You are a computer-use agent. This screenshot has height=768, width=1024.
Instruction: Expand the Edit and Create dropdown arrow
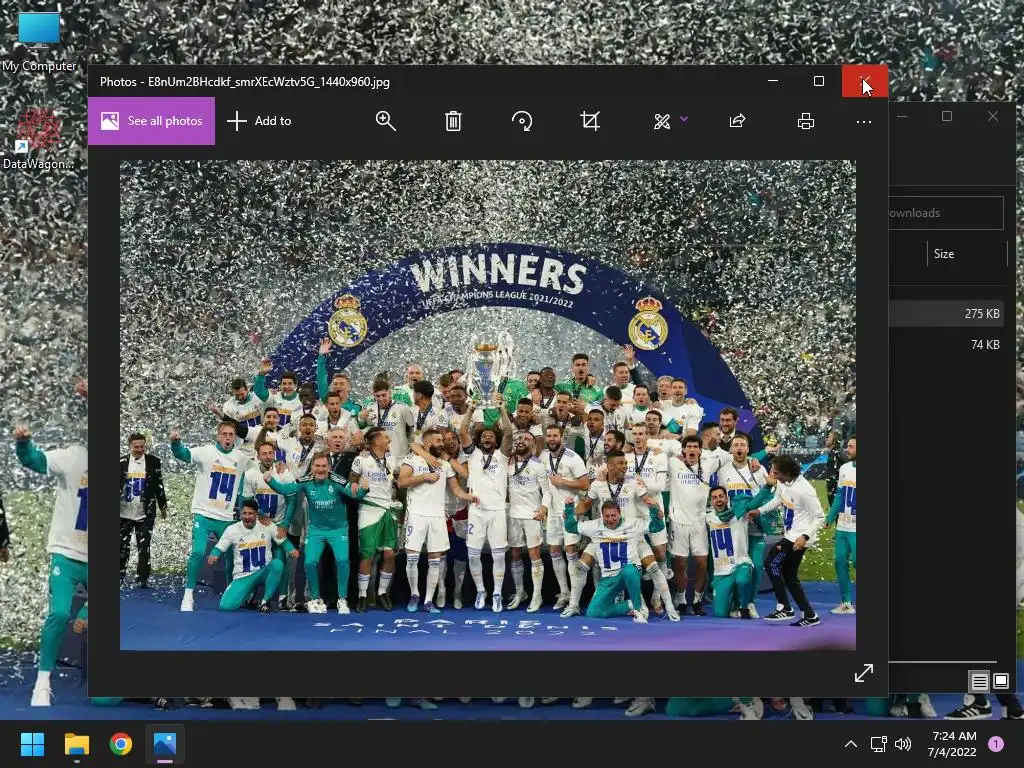(x=684, y=119)
